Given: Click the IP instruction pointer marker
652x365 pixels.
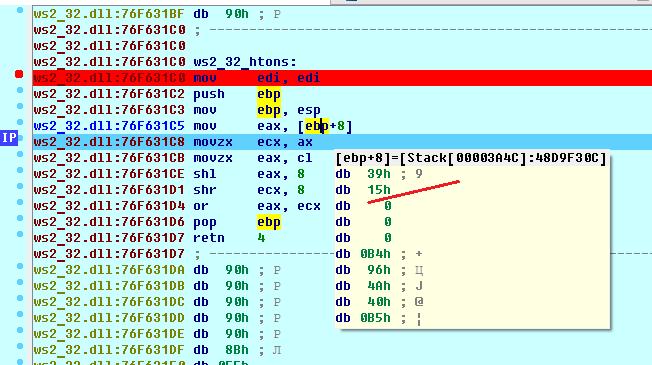Looking at the screenshot, I should pyautogui.click(x=9, y=138).
